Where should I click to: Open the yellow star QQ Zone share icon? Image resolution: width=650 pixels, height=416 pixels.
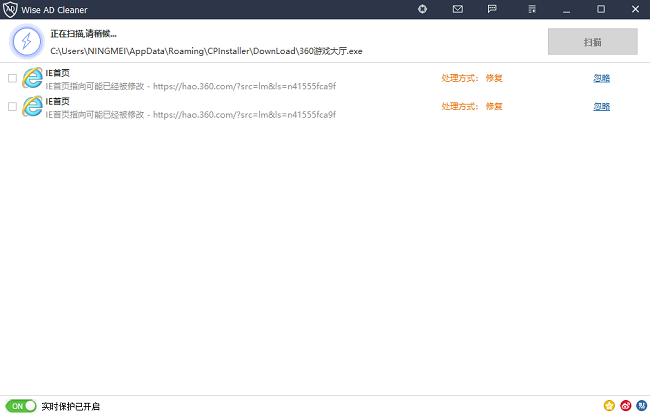pyautogui.click(x=609, y=406)
